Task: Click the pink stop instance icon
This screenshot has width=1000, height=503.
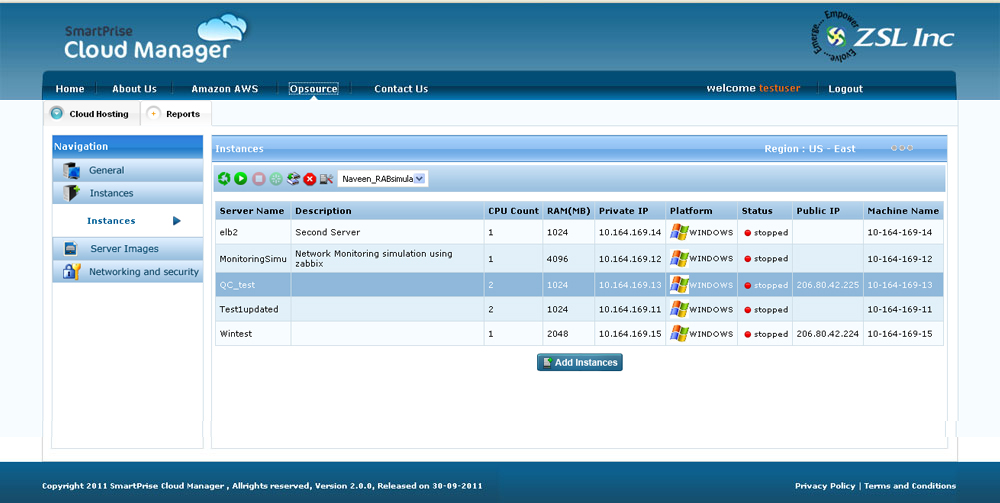Action: 258,179
